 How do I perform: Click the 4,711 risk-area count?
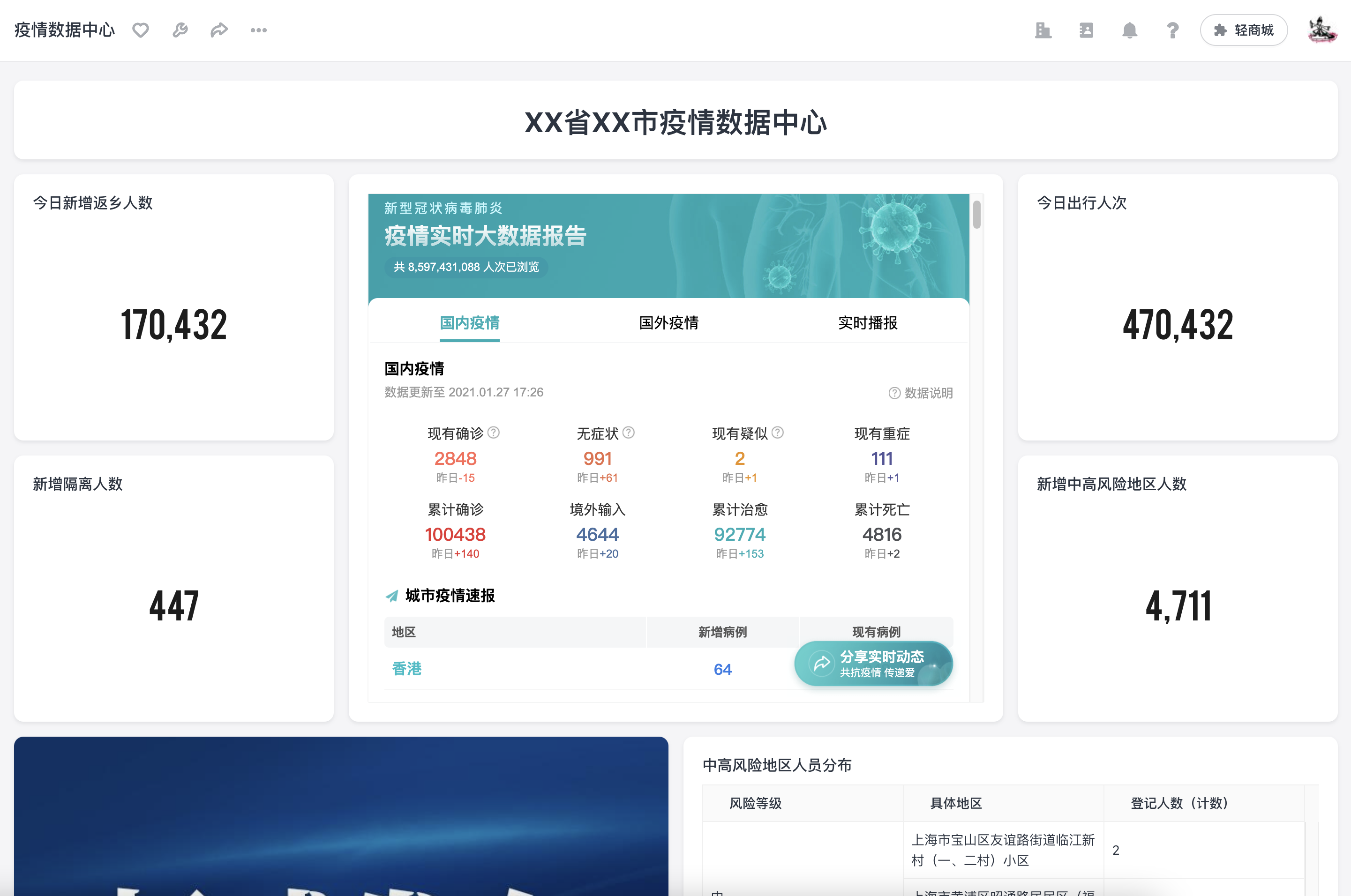coord(1178,606)
